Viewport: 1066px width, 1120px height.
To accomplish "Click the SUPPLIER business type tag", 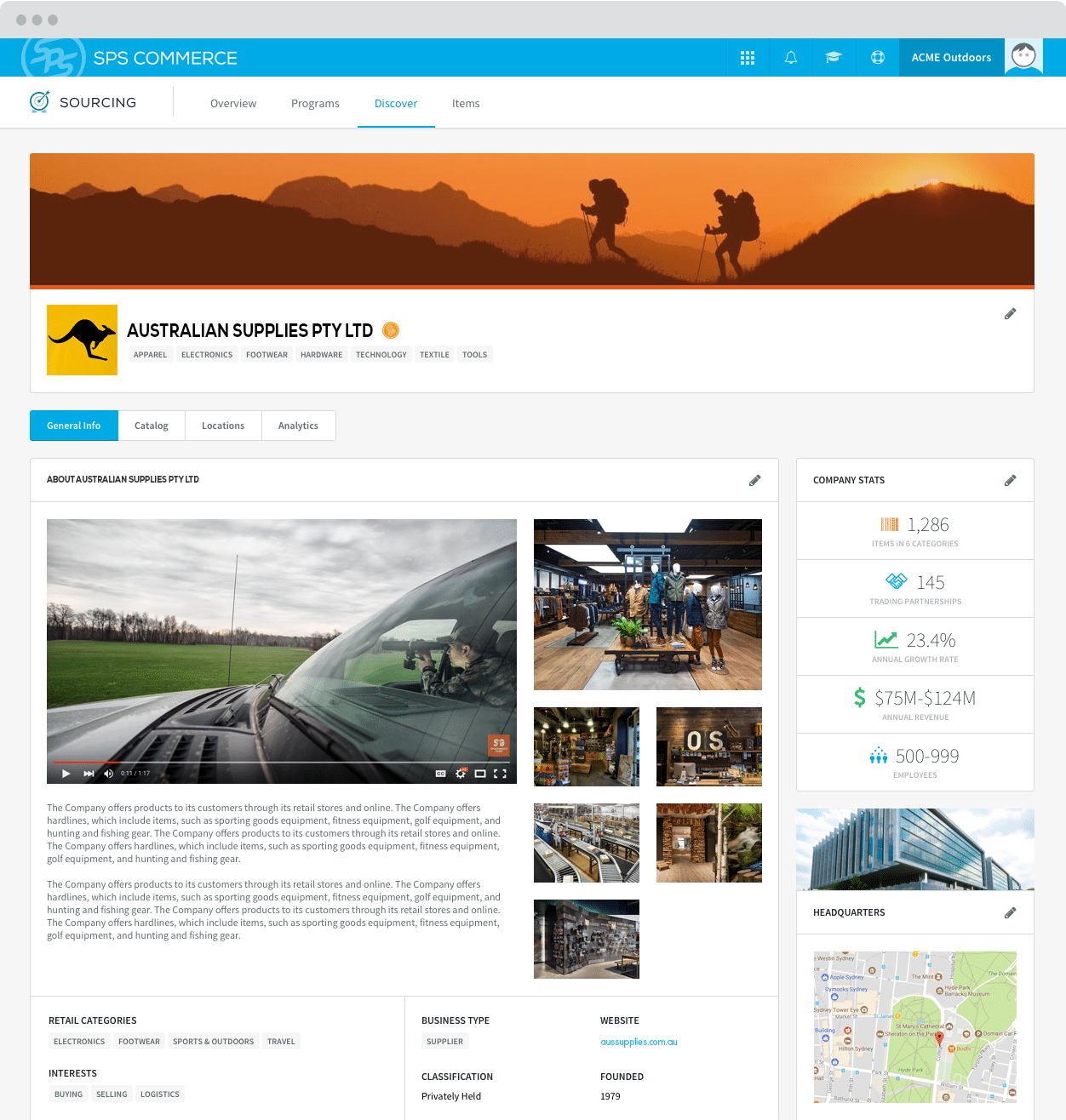I will click(x=444, y=1042).
